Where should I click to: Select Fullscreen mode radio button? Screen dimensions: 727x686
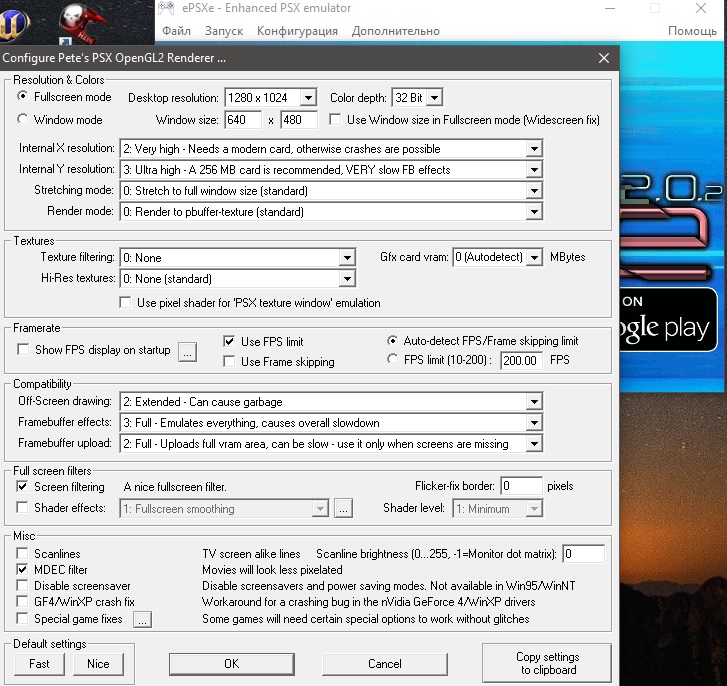[x=22, y=96]
